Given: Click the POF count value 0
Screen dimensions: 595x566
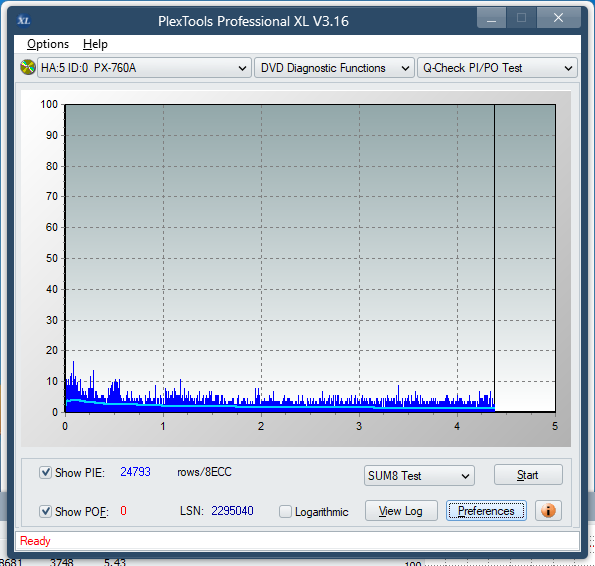Looking at the screenshot, I should pyautogui.click(x=123, y=511).
